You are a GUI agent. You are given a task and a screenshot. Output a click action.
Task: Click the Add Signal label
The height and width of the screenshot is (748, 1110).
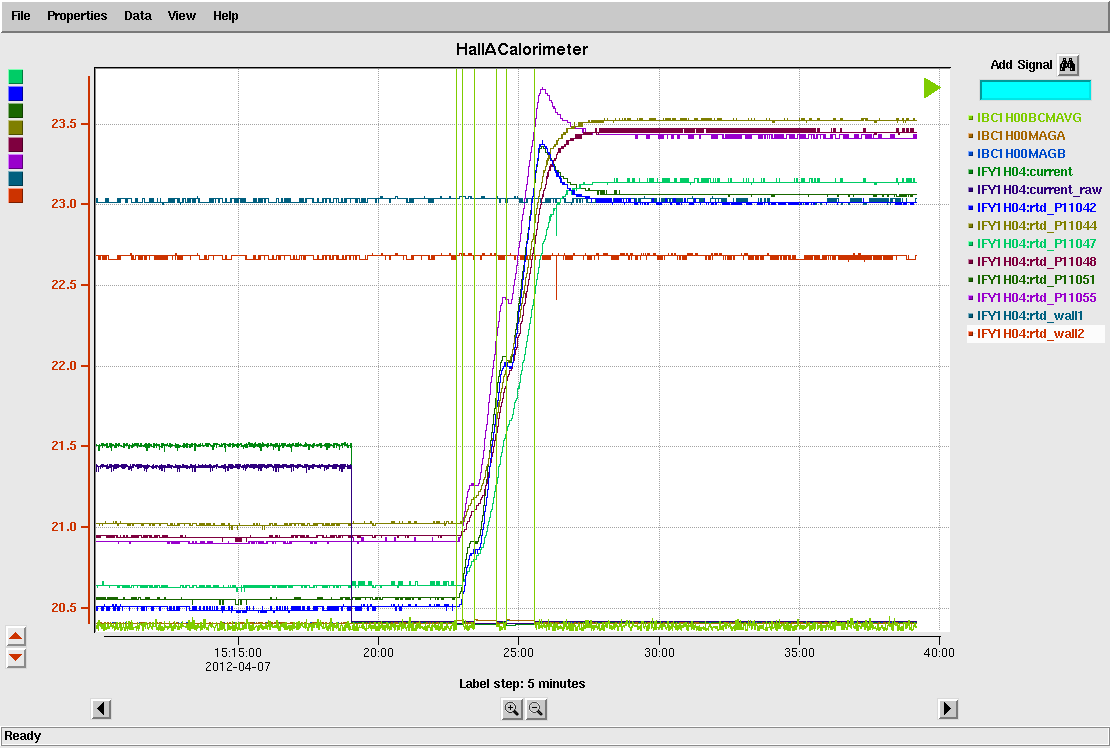tap(1022, 65)
